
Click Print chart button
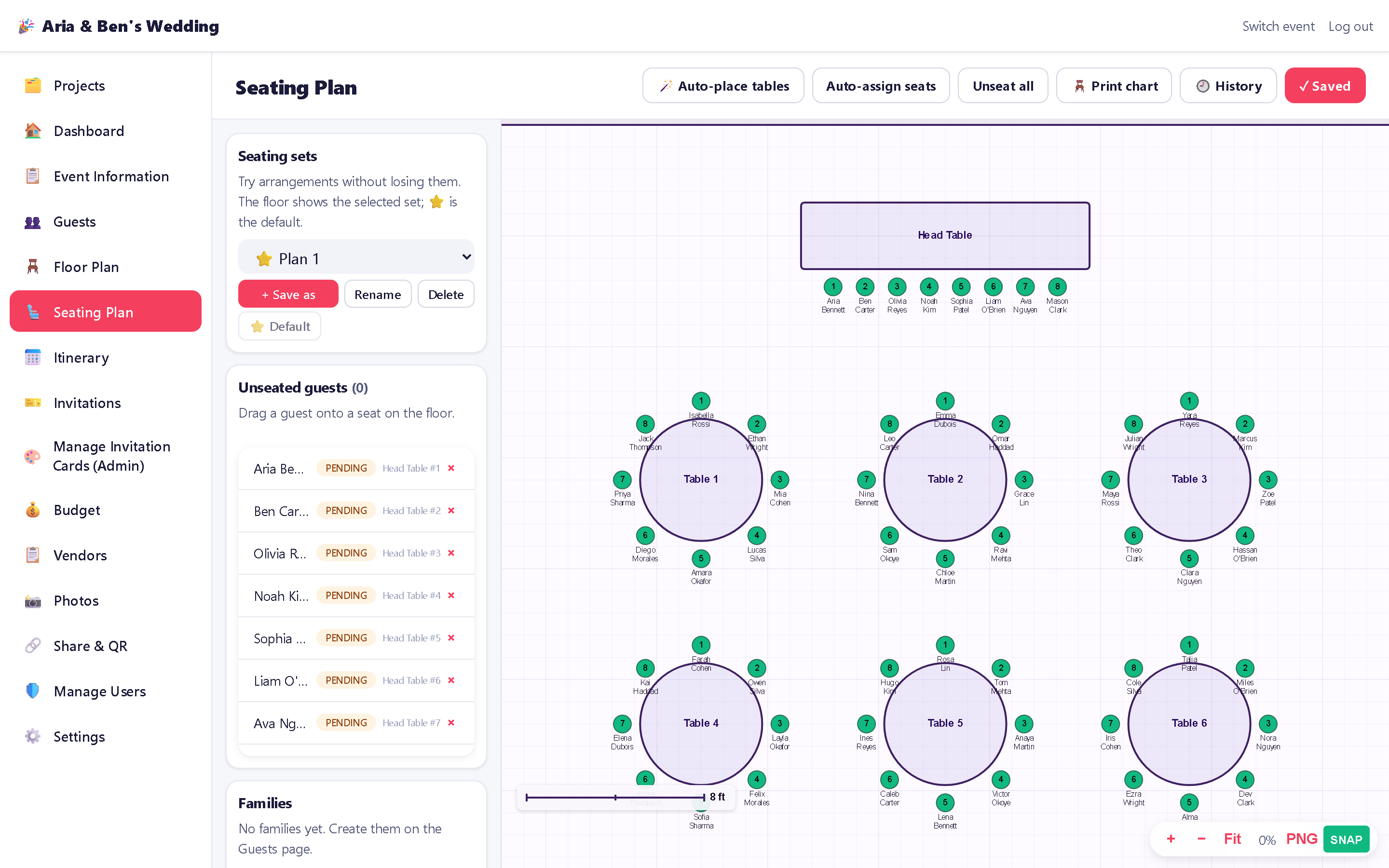(x=1114, y=85)
